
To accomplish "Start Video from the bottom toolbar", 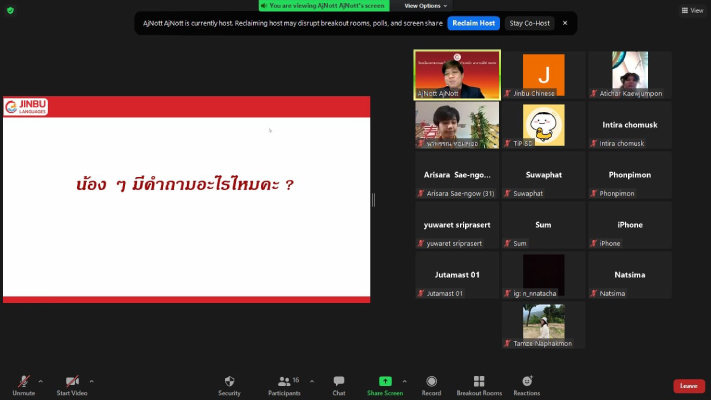I will [71, 384].
